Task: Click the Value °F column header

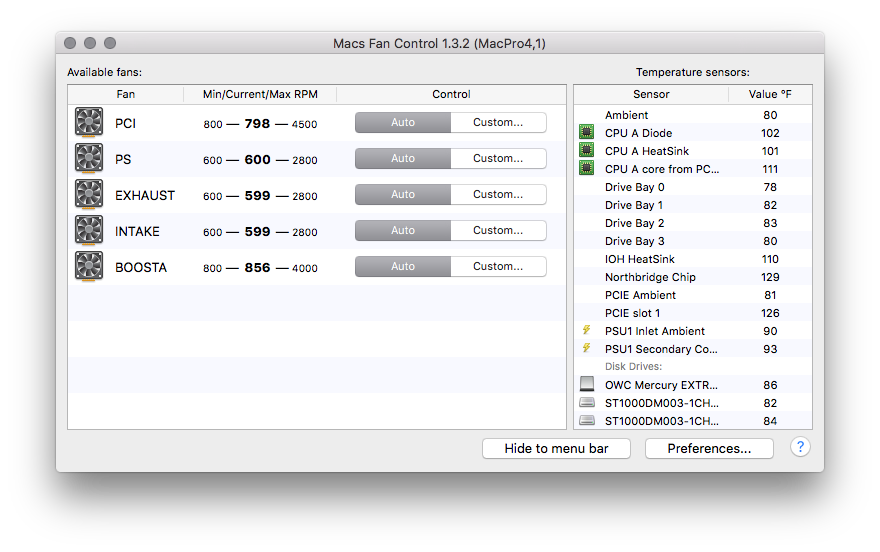Action: point(770,94)
